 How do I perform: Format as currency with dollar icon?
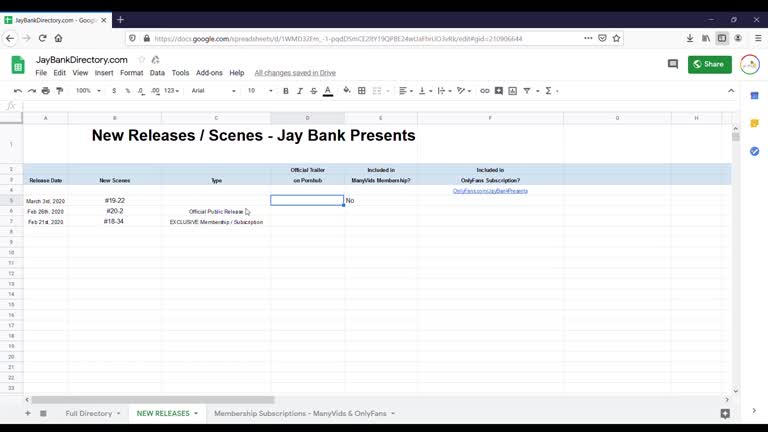point(114,91)
